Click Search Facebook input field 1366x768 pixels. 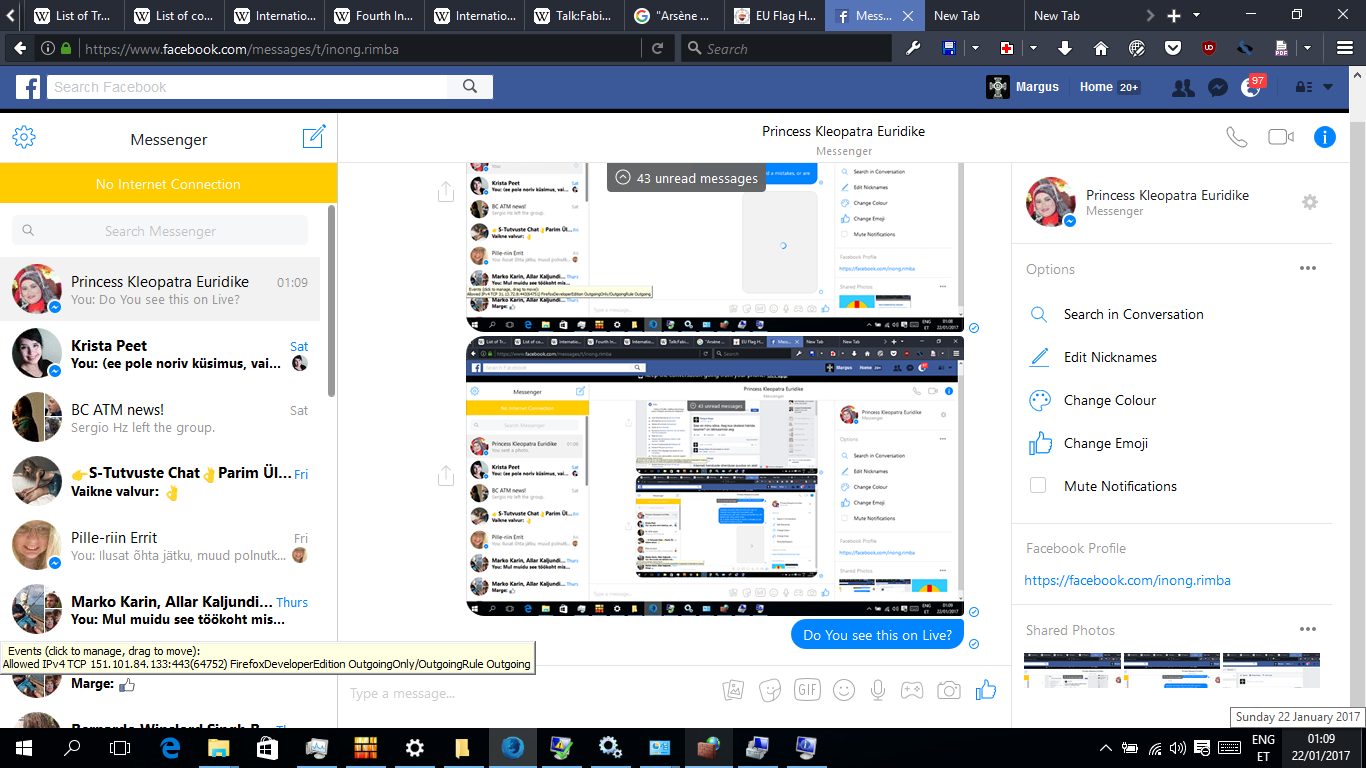click(247, 87)
